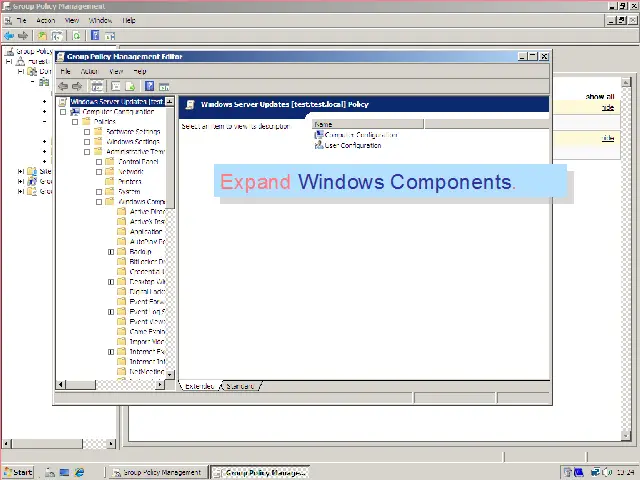Click Up one level folder icon in Group Policy Management
This screenshot has width=640, height=480.
click(42, 36)
